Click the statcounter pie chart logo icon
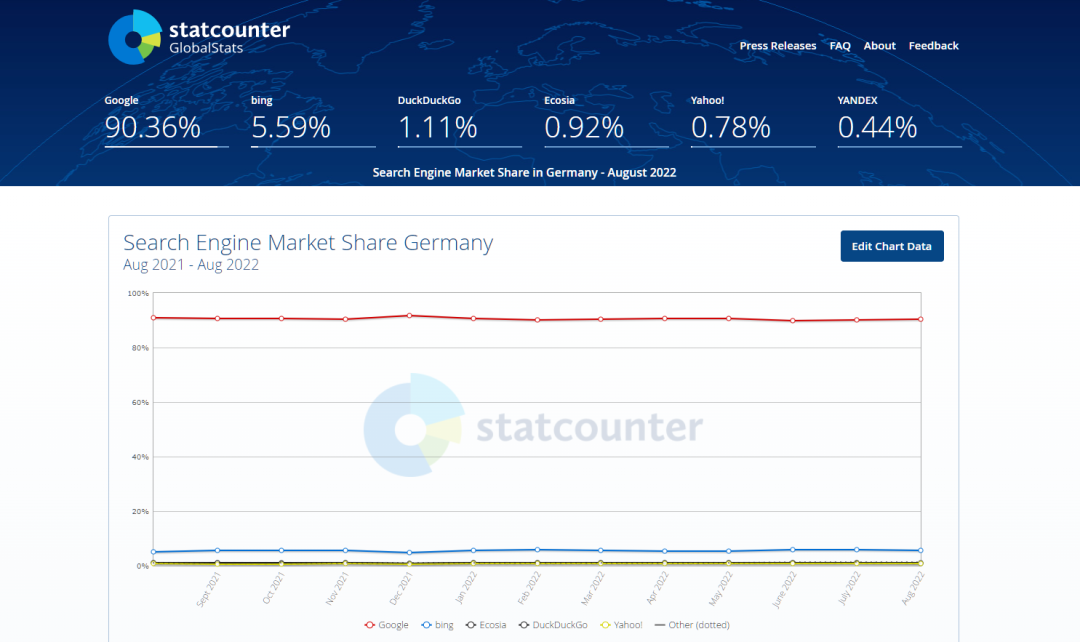Image resolution: width=1080 pixels, height=642 pixels. [135, 36]
